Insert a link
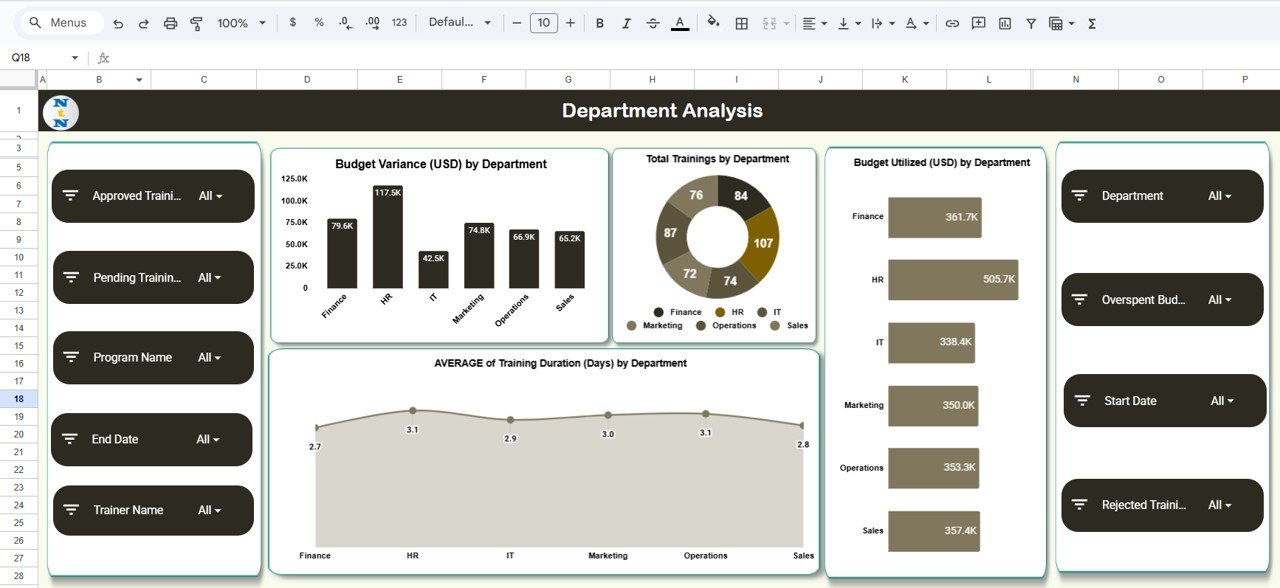1280x588 pixels. click(951, 22)
